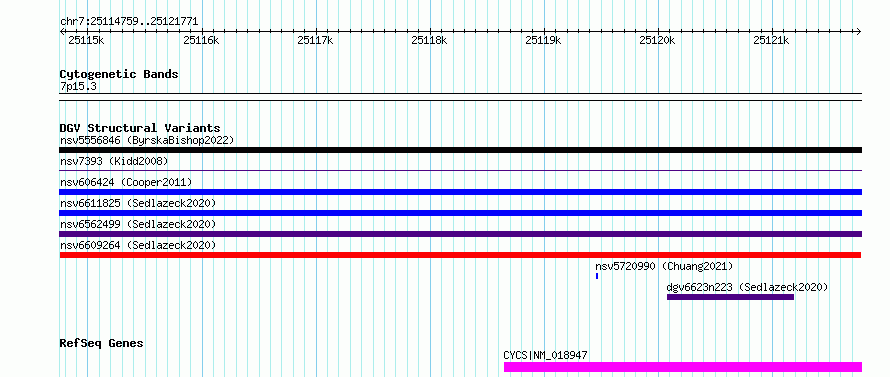Click the dgv6623n223 (Sedlazeck2020) label

[747, 287]
